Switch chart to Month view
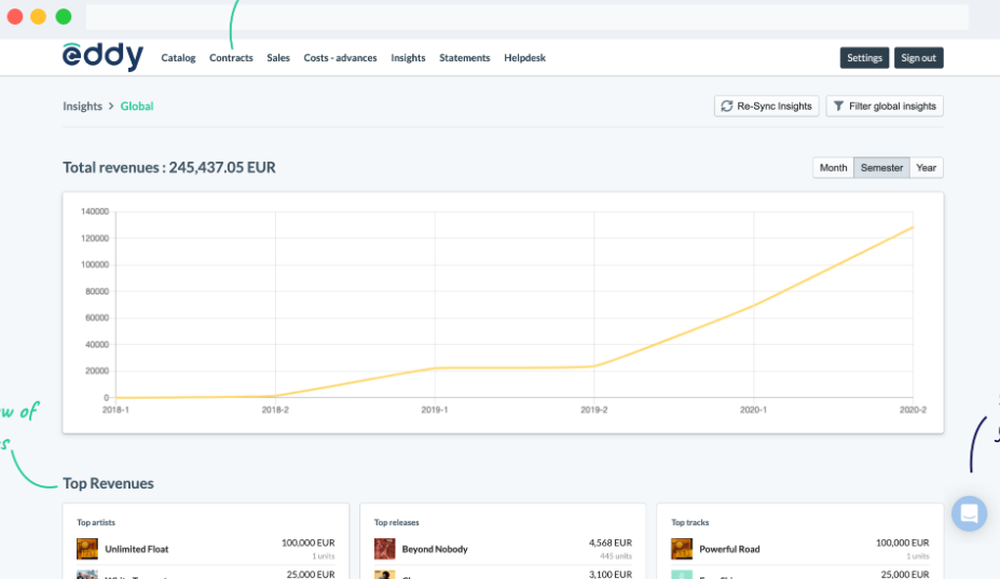Screen dimensions: 1000x579 (833, 168)
